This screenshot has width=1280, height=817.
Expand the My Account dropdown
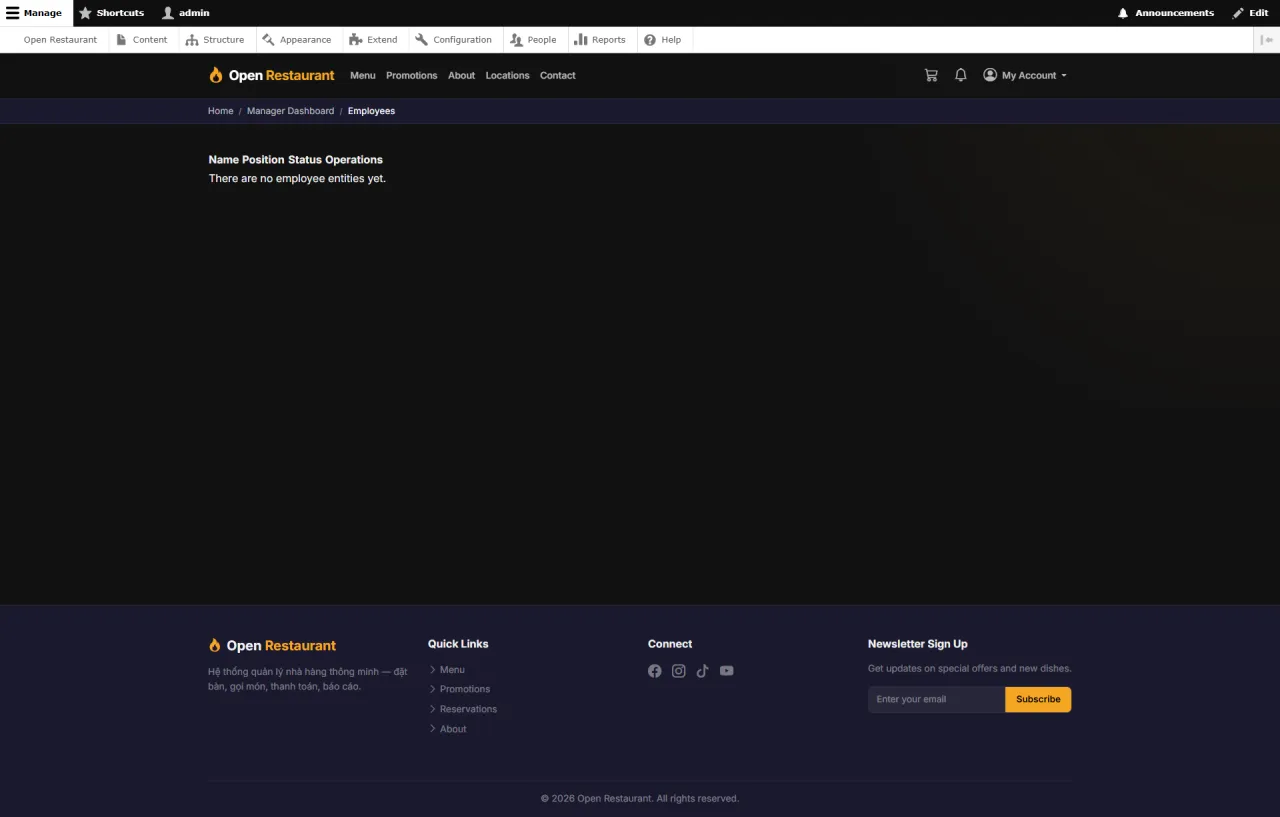(1025, 75)
